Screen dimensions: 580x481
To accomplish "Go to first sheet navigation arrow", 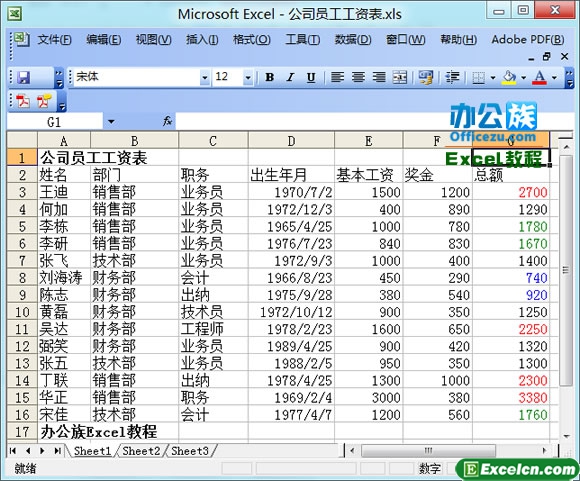I will [13, 451].
